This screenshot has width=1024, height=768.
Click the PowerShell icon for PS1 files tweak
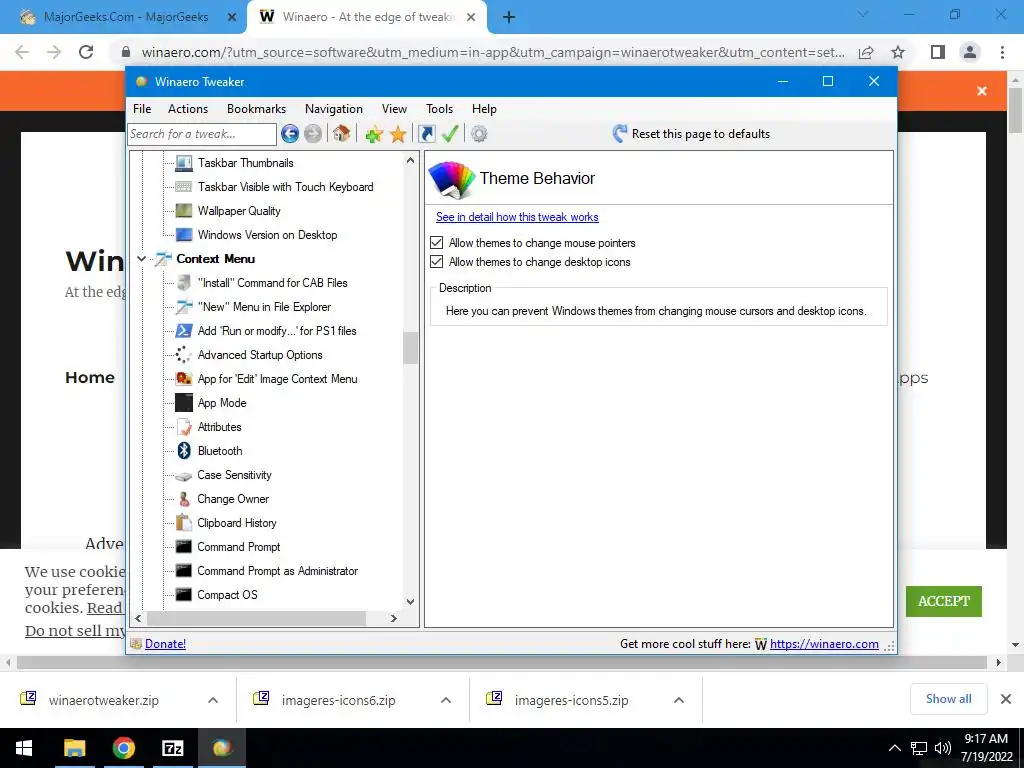tap(184, 331)
